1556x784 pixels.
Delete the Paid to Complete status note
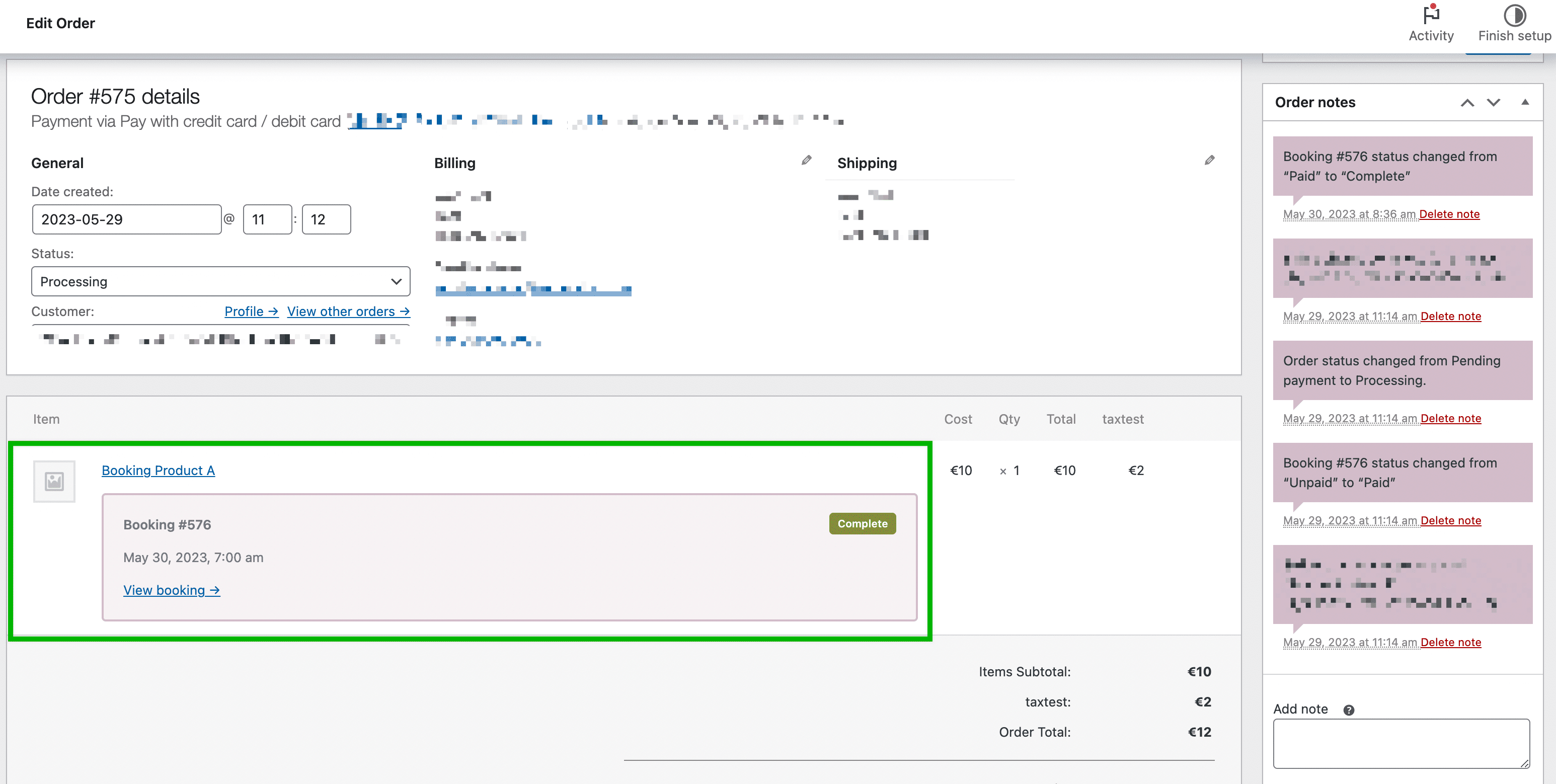click(1450, 214)
